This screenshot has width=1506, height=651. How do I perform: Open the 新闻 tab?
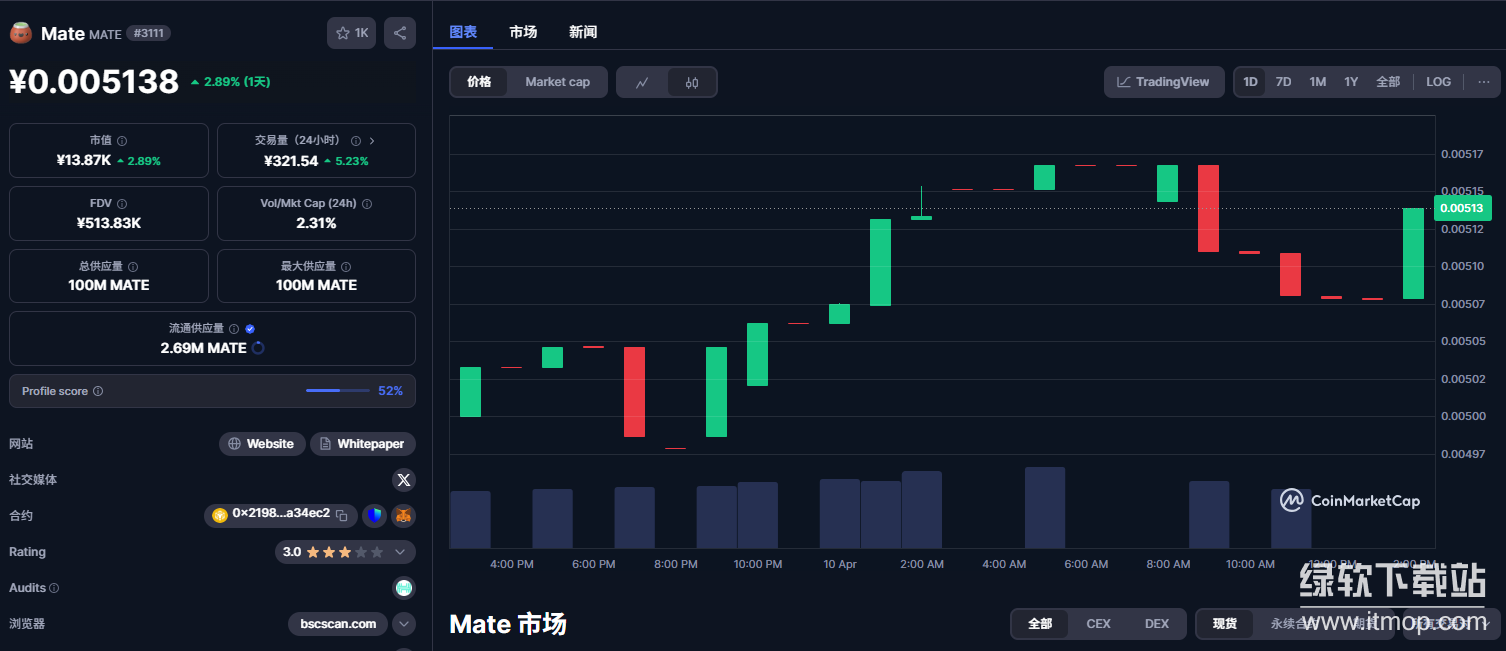click(583, 32)
